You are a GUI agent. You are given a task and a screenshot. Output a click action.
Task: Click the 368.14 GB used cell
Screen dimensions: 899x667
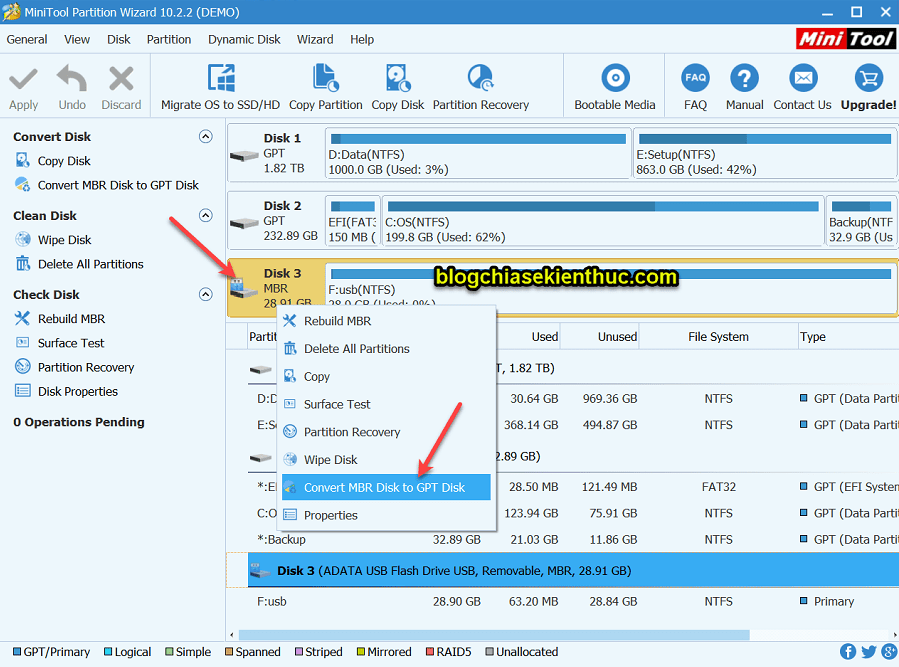click(x=531, y=425)
